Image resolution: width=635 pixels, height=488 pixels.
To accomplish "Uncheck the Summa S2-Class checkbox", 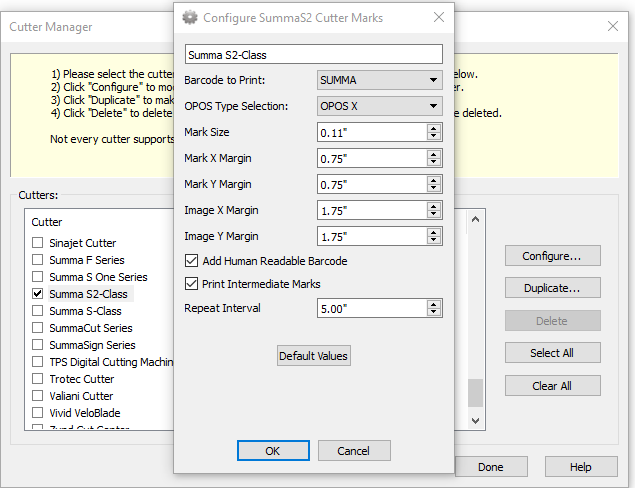I will point(38,294).
